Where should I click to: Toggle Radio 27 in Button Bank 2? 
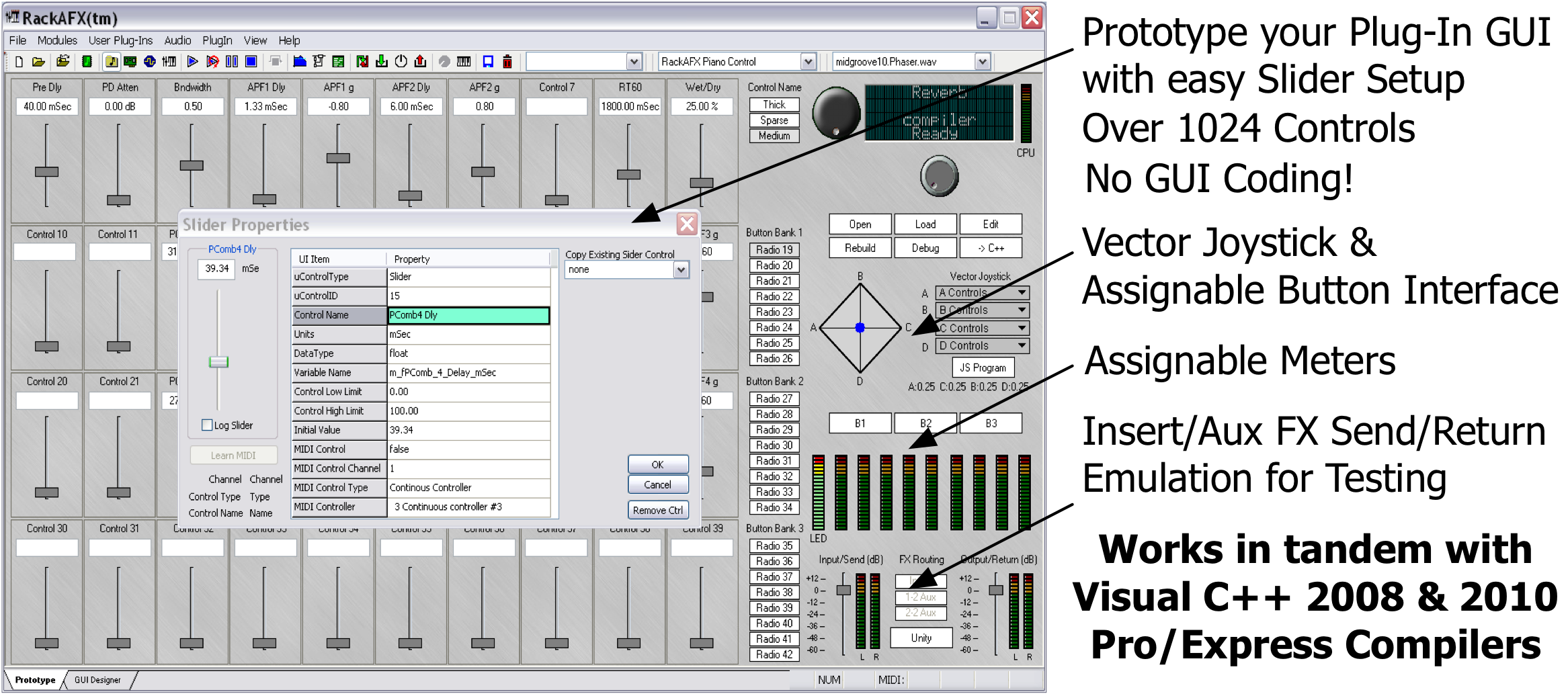point(774,399)
